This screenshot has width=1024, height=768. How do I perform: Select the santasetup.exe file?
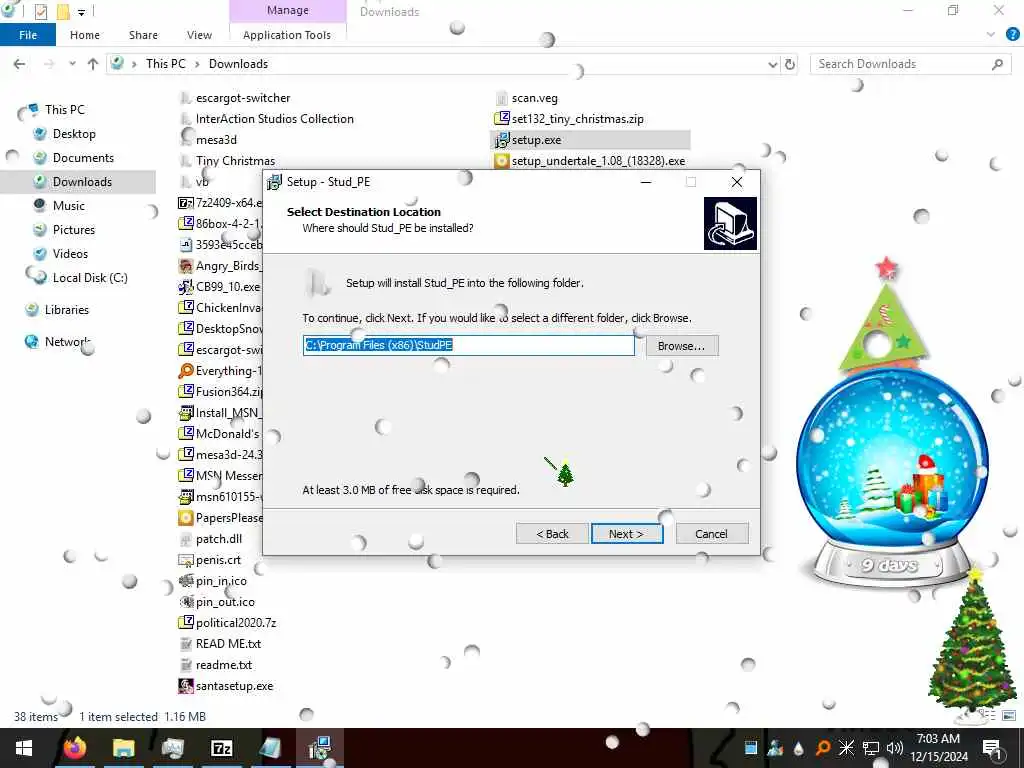pyautogui.click(x=234, y=686)
